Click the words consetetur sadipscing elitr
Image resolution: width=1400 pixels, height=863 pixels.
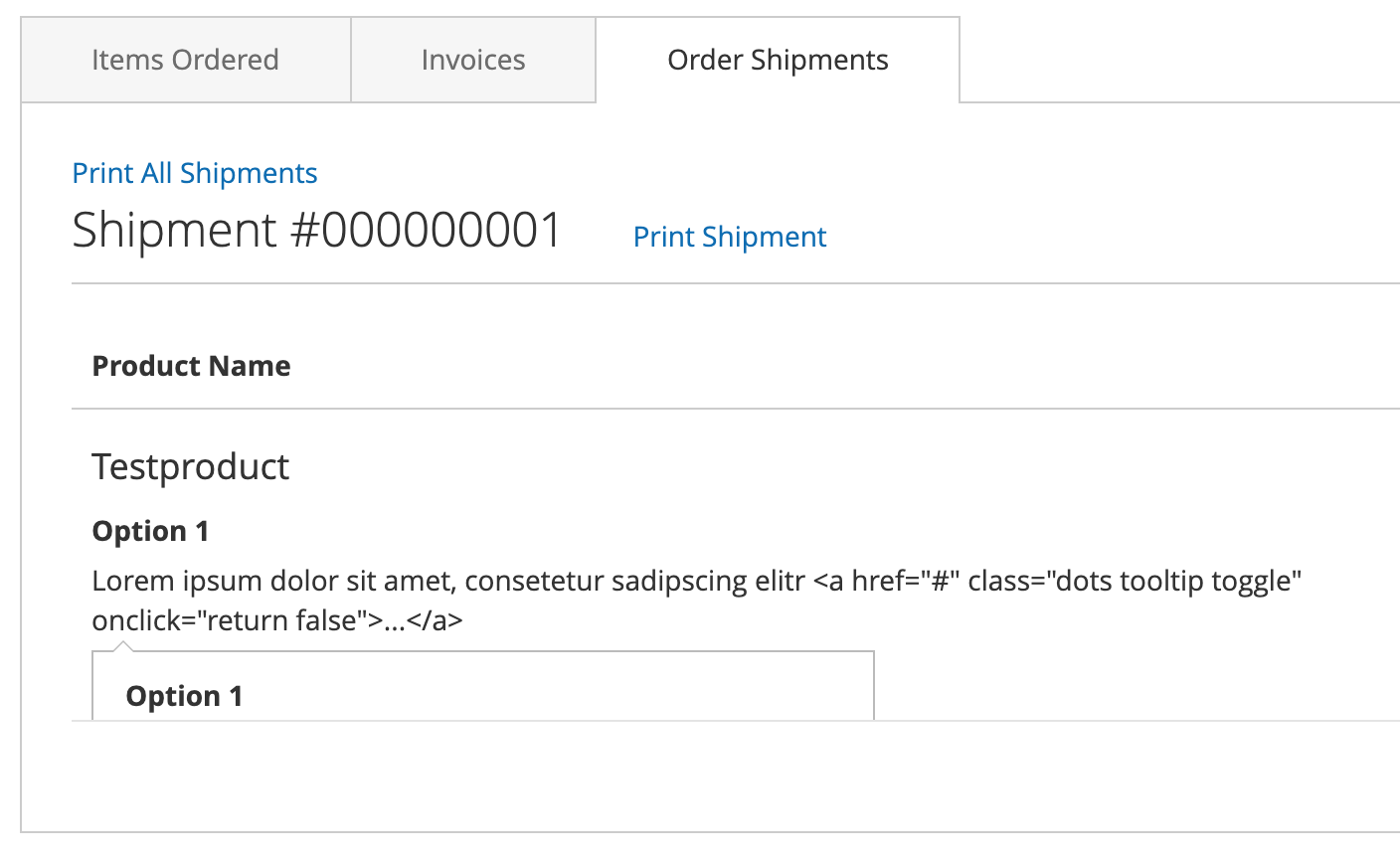click(634, 581)
